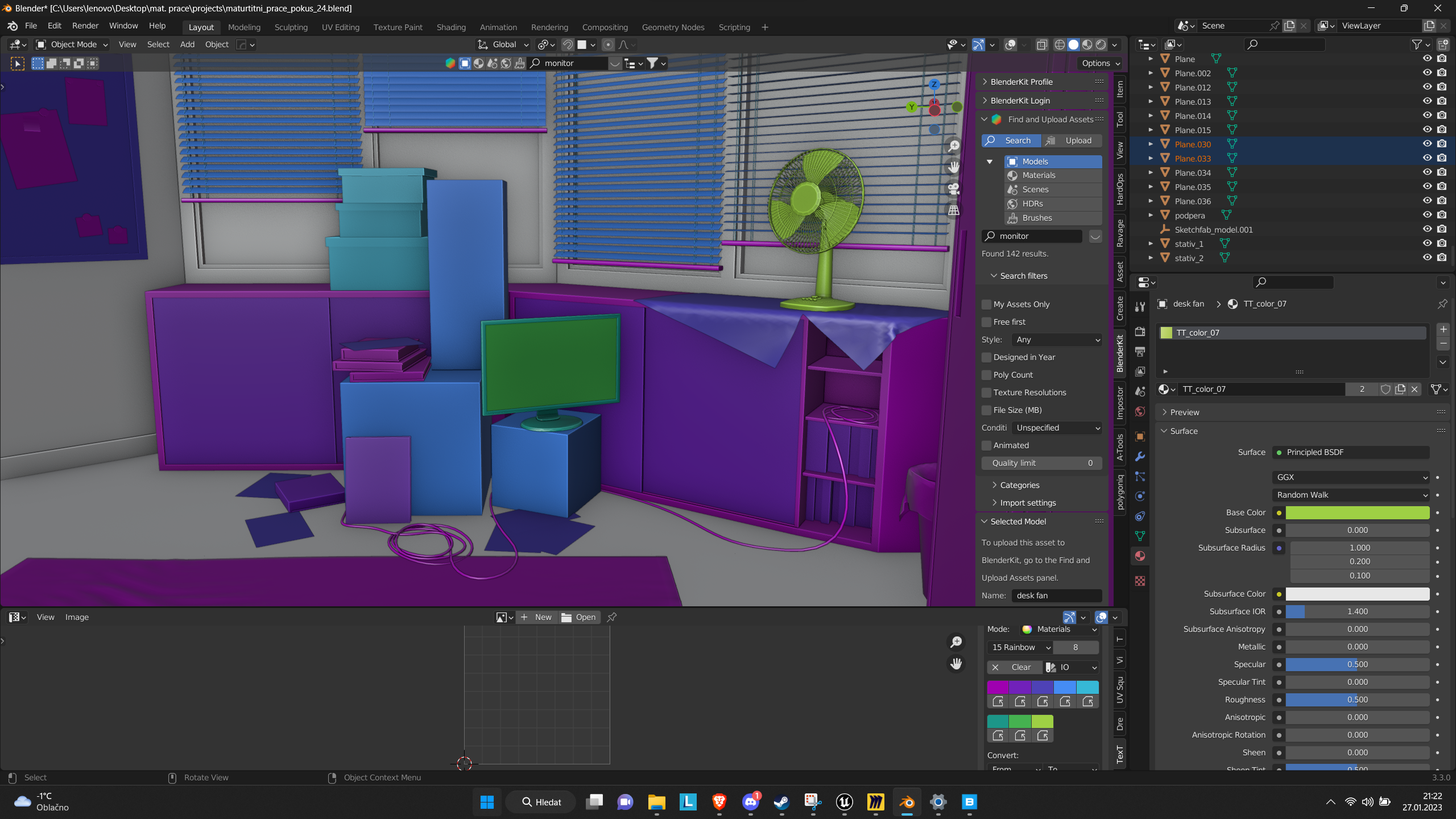The image size is (1456, 819).
Task: Open the Material properties tab icon
Action: tap(1140, 556)
